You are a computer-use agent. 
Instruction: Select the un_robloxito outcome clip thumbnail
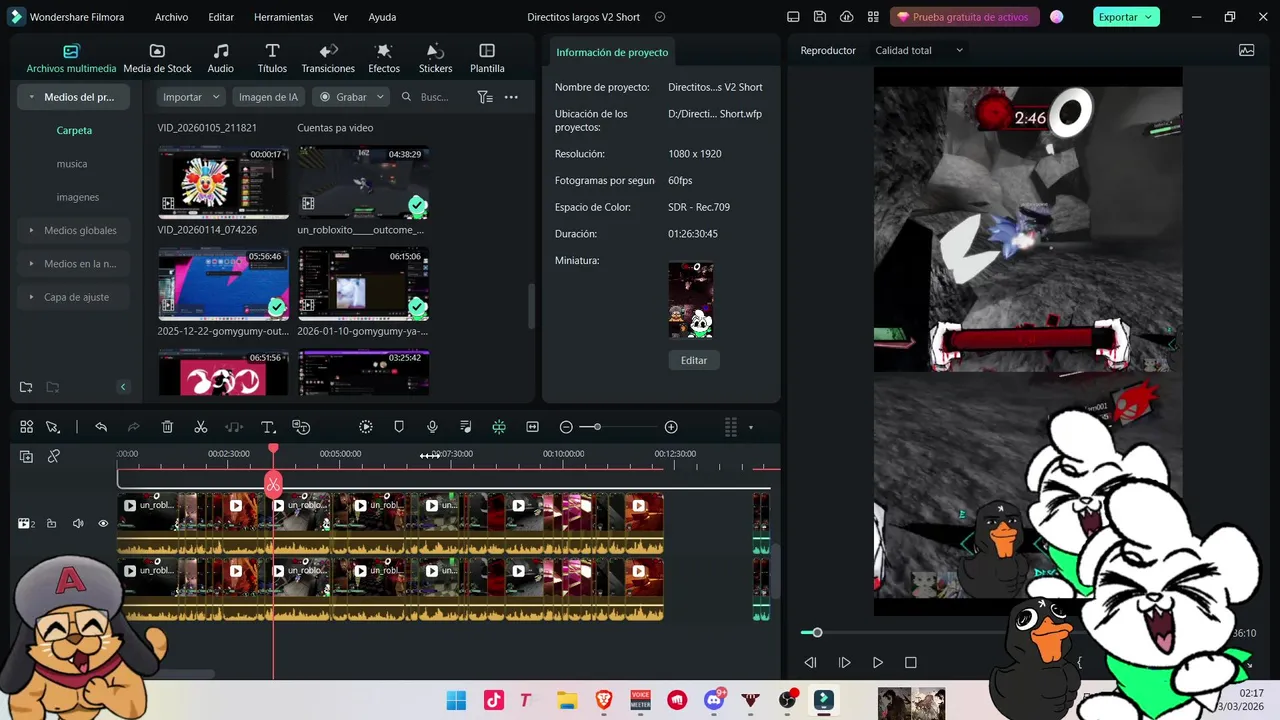pos(363,182)
